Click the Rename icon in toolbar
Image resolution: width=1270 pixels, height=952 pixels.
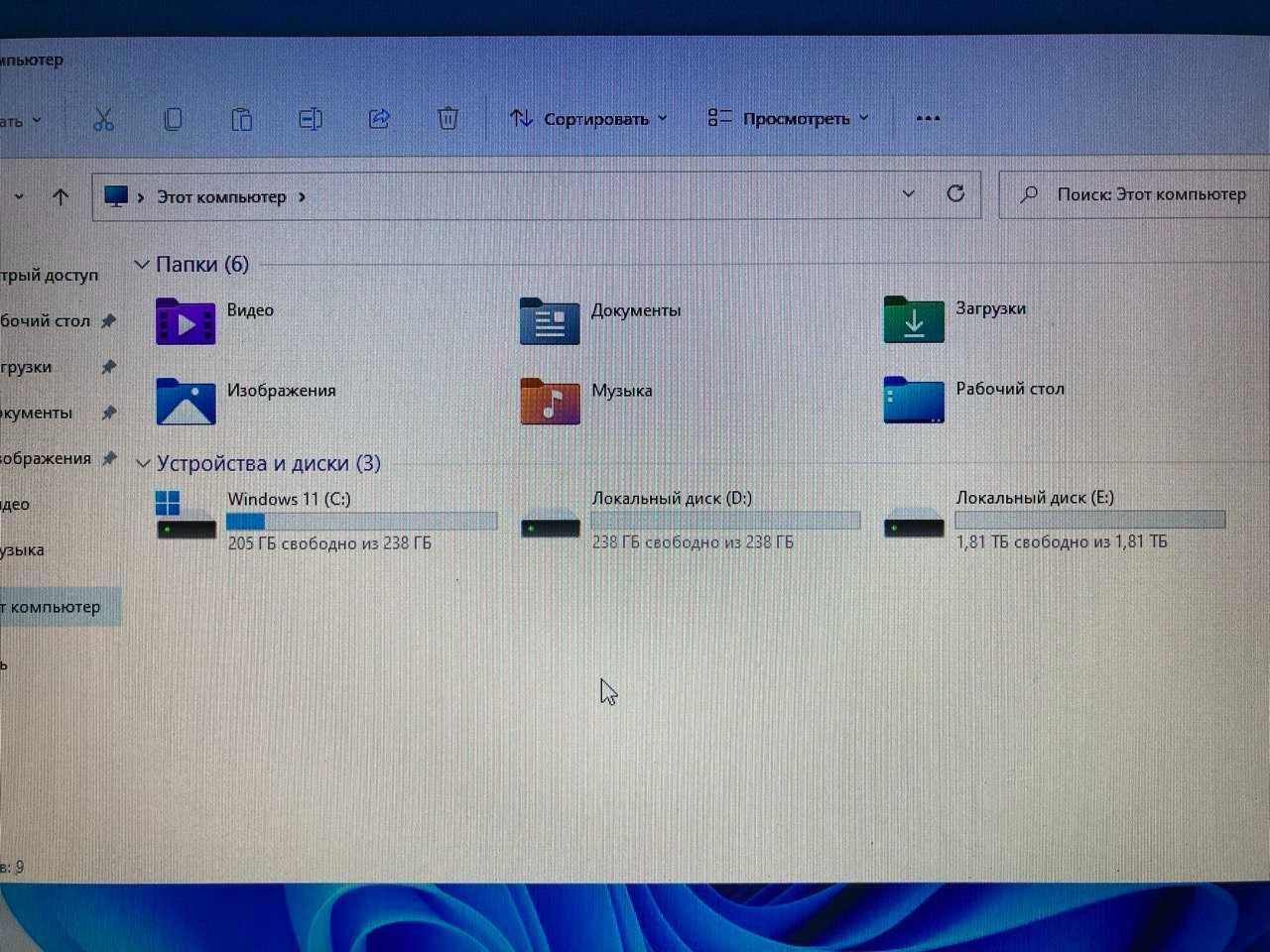(x=311, y=119)
